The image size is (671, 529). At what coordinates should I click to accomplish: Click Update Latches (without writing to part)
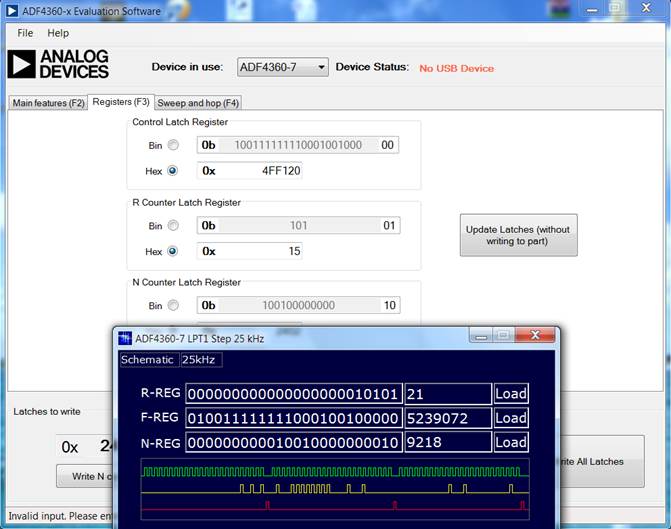[519, 235]
